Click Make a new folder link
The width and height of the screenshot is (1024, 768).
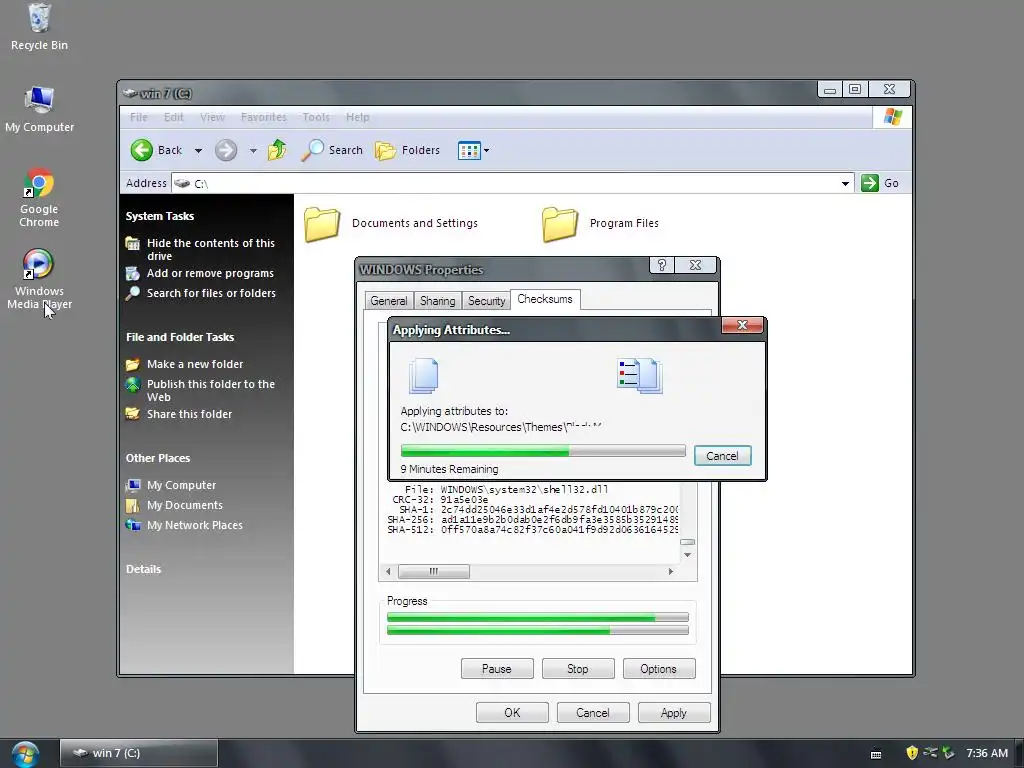tap(195, 364)
